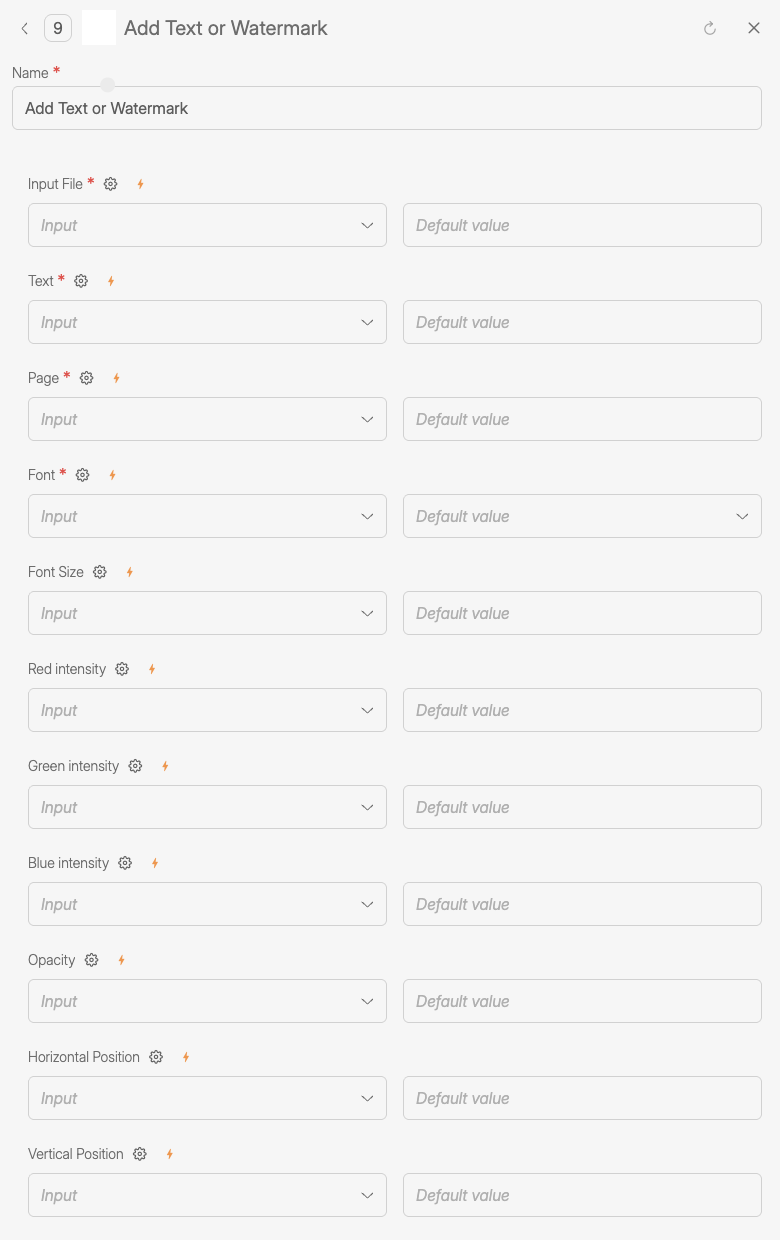Click the Red intensity gear icon
Viewport: 780px width, 1240px height.
point(121,669)
